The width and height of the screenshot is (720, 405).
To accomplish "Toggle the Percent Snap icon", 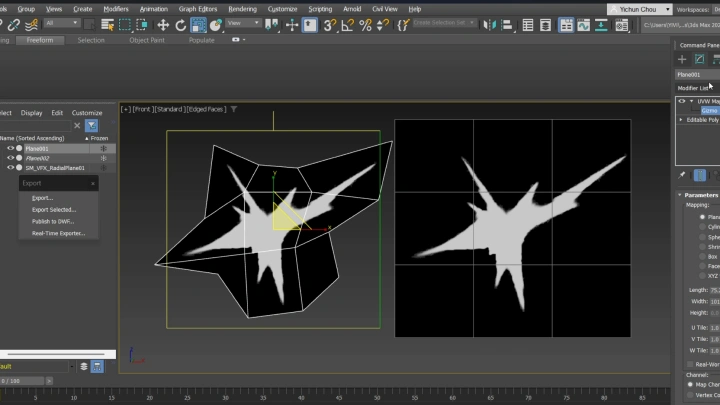I will click(x=366, y=25).
